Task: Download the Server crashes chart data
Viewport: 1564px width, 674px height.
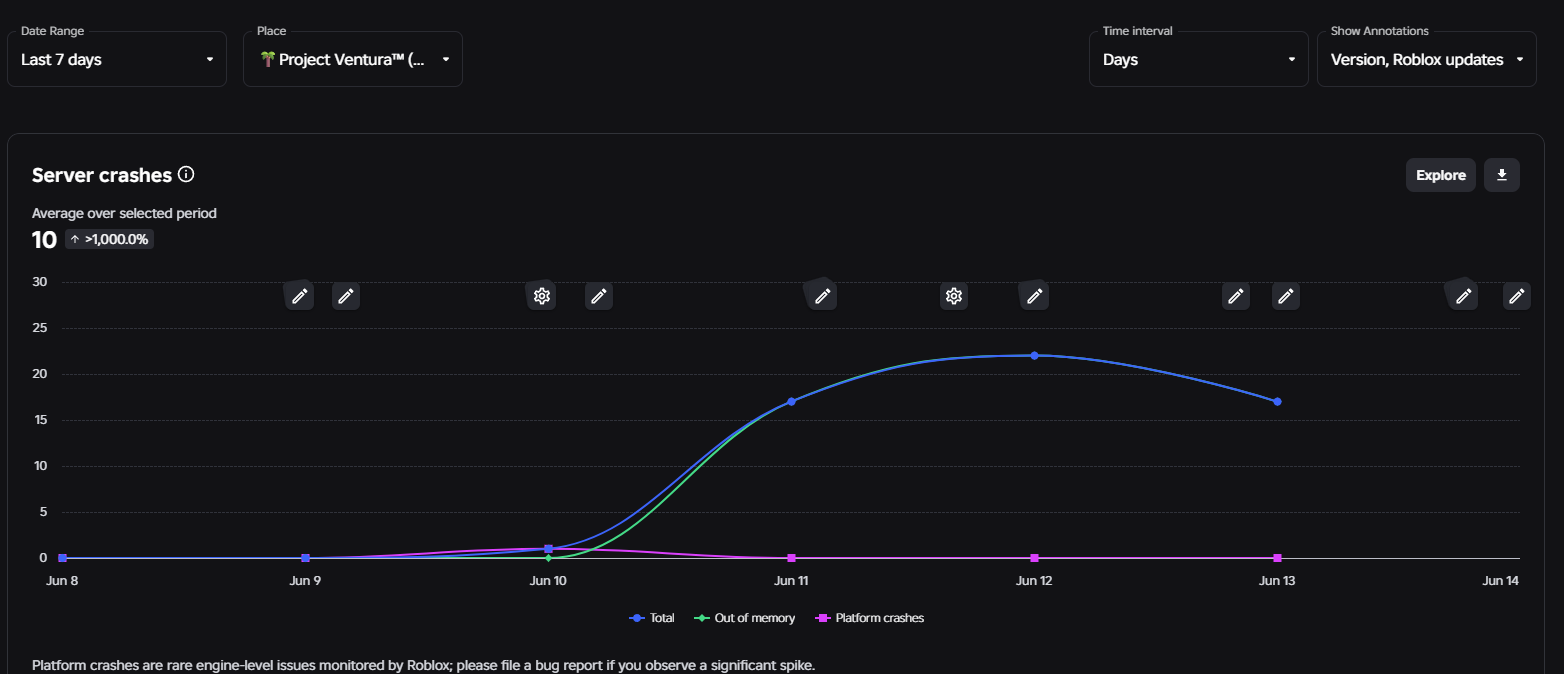Action: click(1502, 175)
